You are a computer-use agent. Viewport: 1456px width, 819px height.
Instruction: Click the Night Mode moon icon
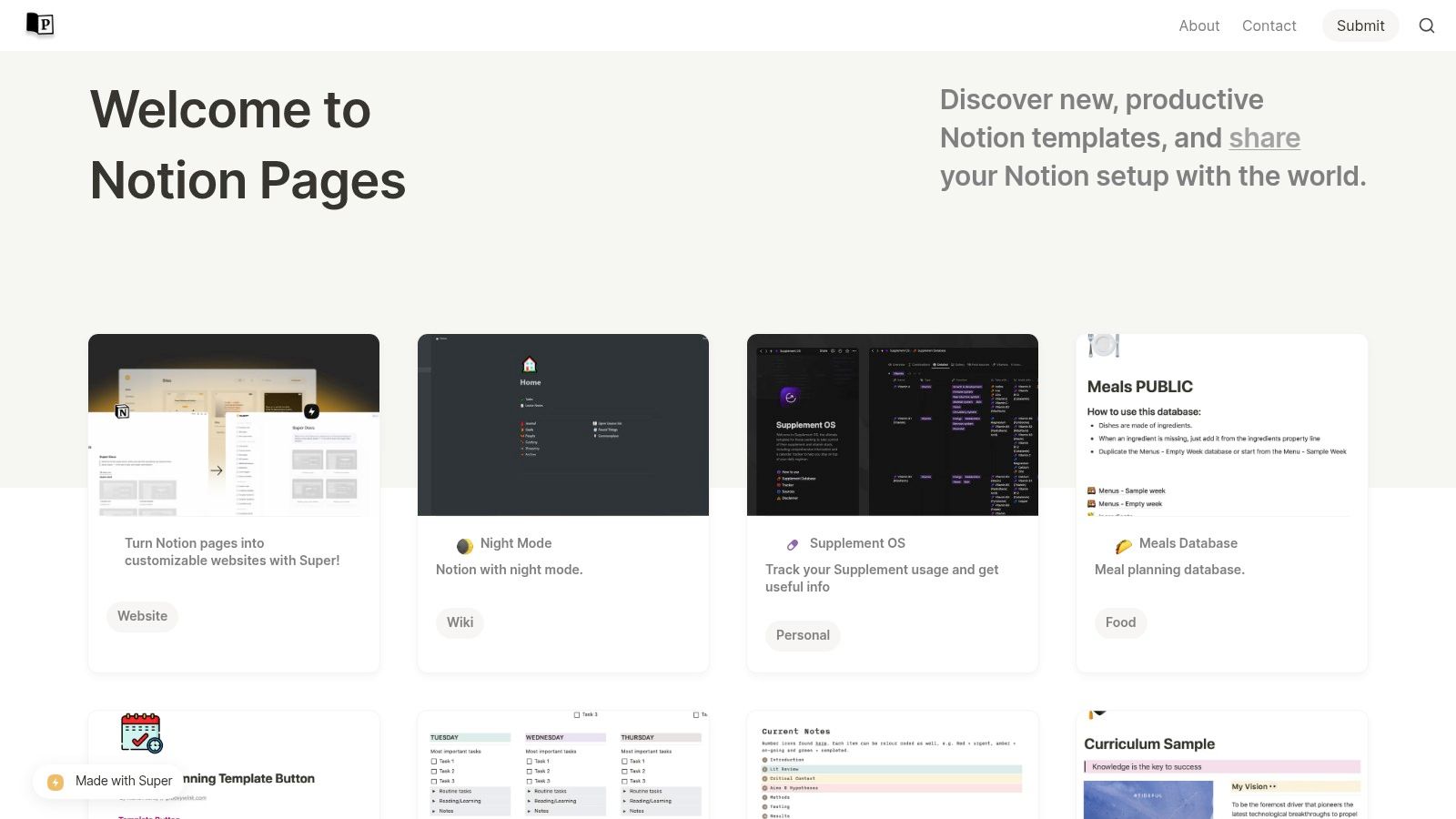point(464,546)
